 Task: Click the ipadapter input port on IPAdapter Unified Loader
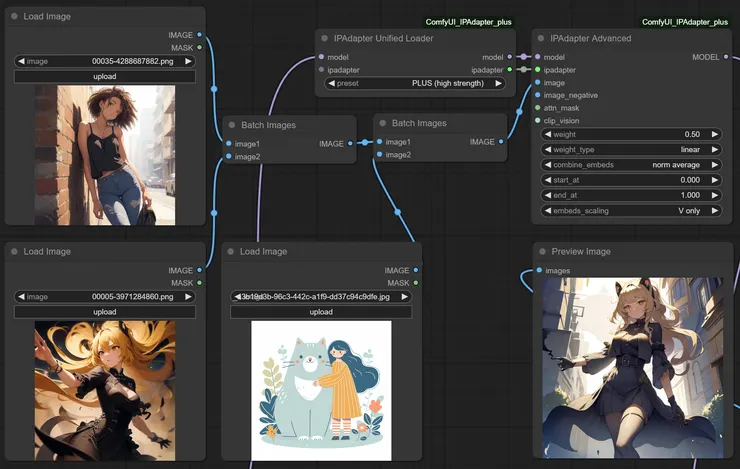pos(321,69)
